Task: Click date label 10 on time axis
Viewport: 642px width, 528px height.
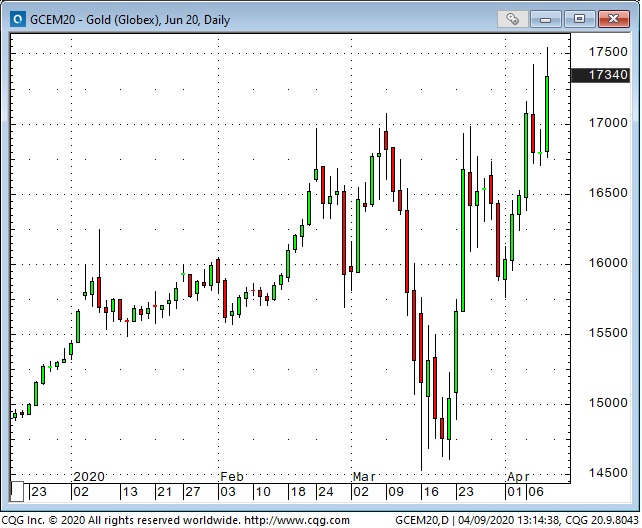Action: (x=262, y=492)
